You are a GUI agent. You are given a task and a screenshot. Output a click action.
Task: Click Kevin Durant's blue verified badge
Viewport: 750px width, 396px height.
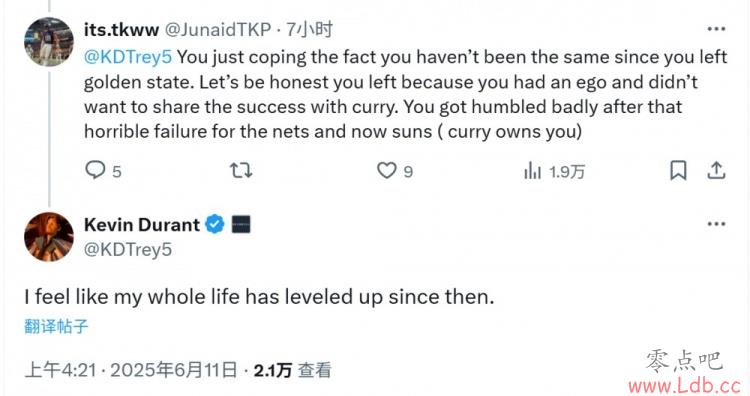[x=215, y=224]
